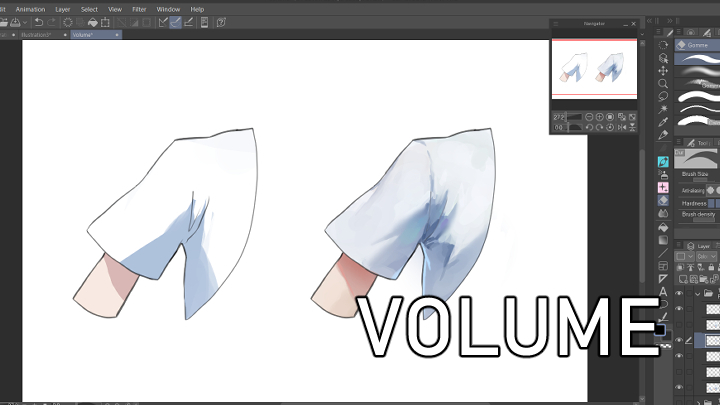Open the Navigator palette menu icon
The width and height of the screenshot is (720, 405).
556,23
